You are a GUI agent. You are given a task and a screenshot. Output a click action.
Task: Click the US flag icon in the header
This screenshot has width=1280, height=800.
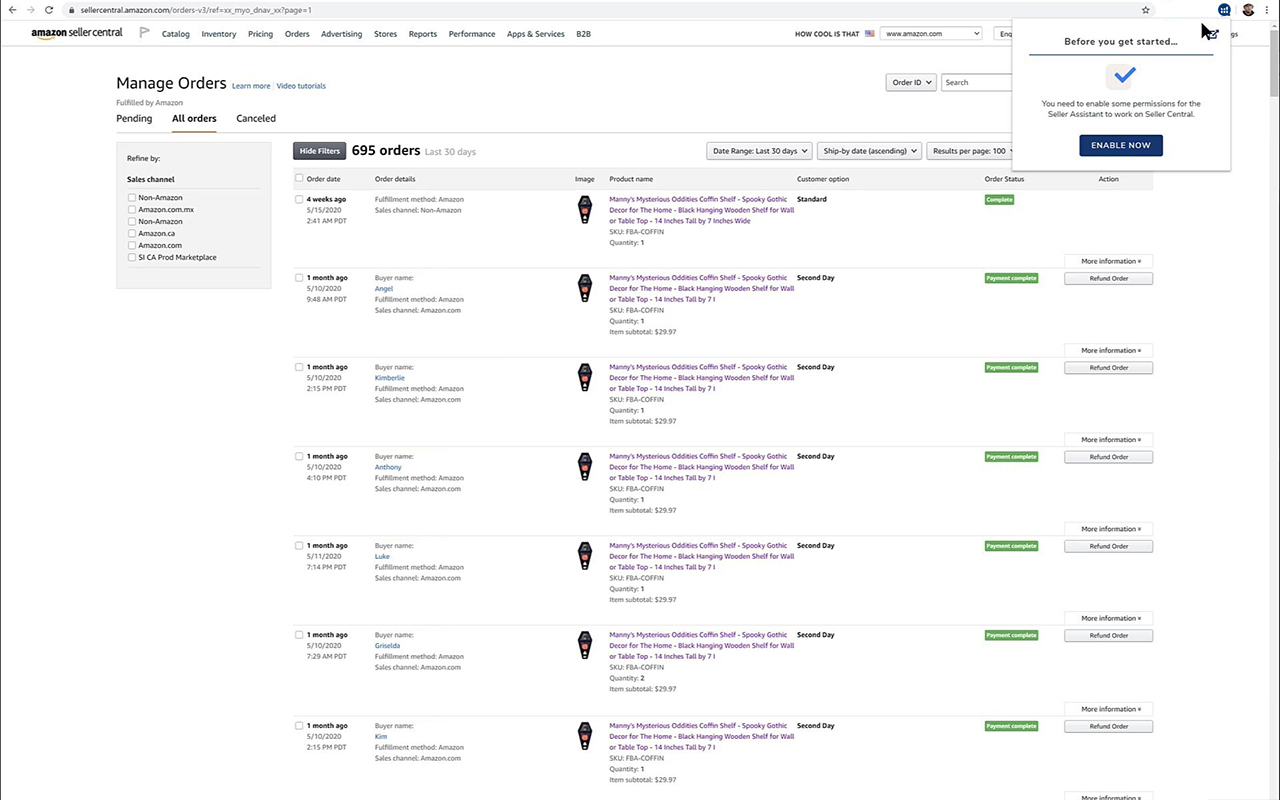pyautogui.click(x=869, y=33)
